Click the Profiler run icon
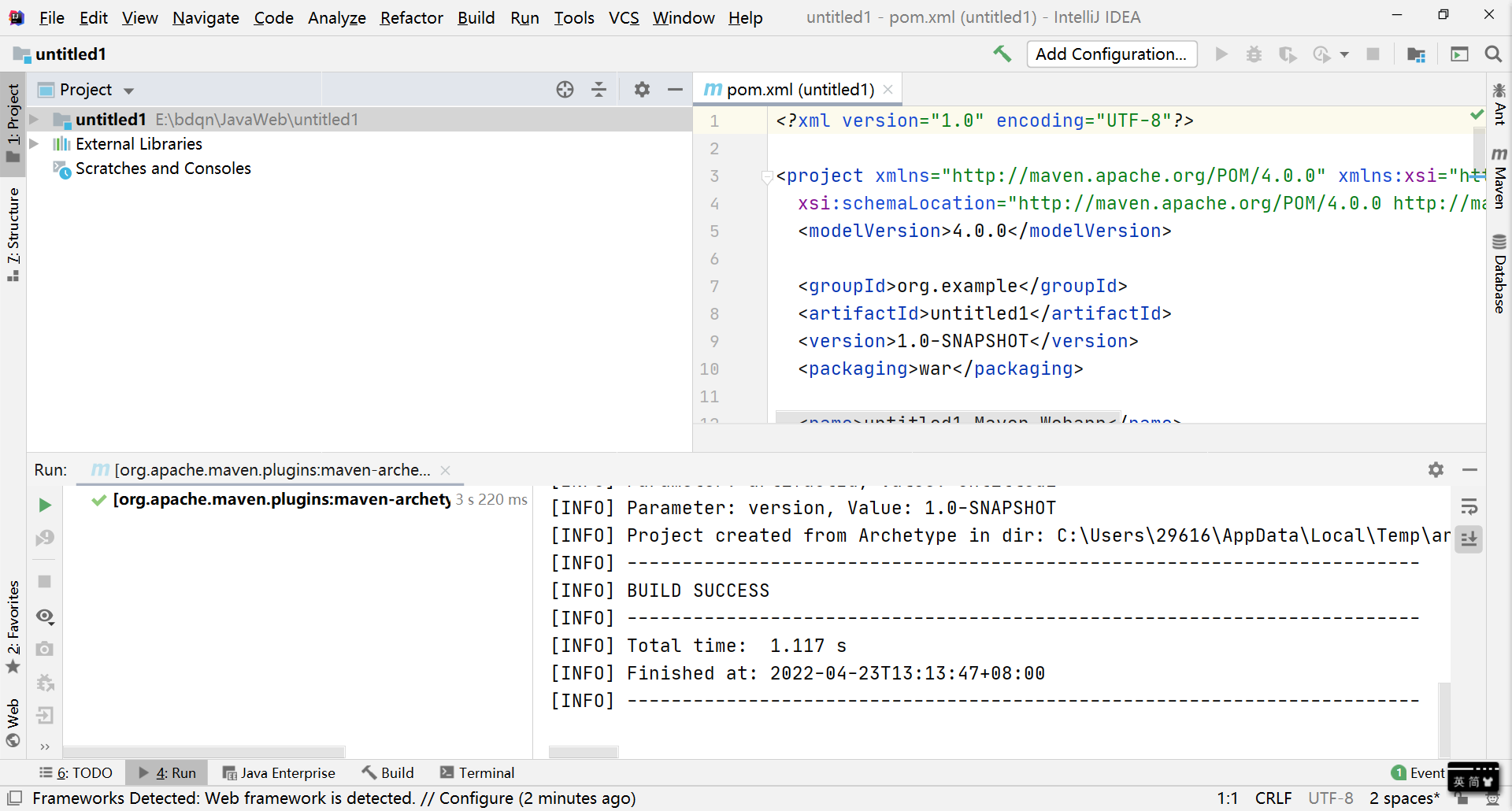The width and height of the screenshot is (1512, 811). coord(1321,54)
